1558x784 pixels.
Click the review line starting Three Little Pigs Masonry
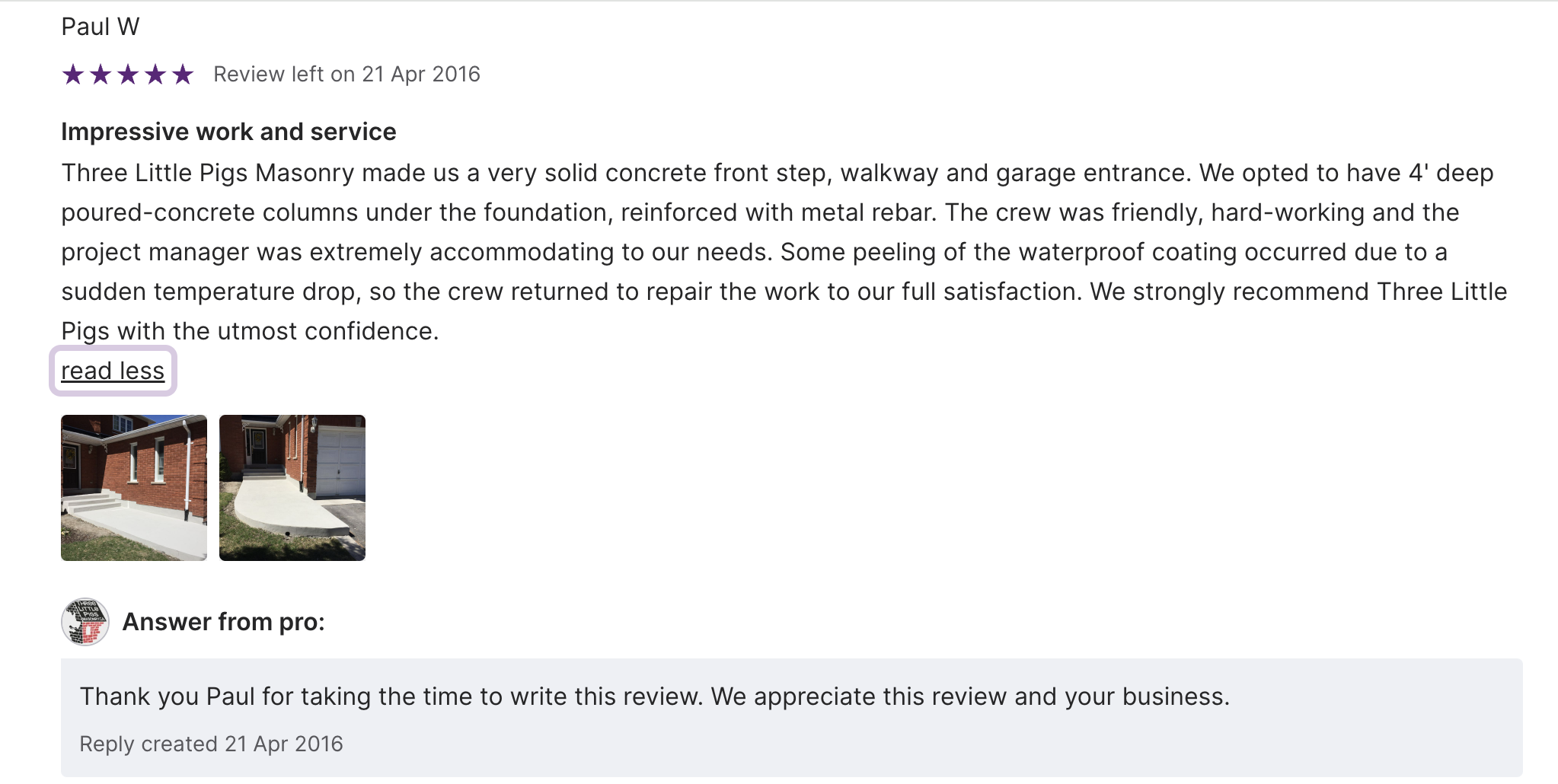click(777, 173)
